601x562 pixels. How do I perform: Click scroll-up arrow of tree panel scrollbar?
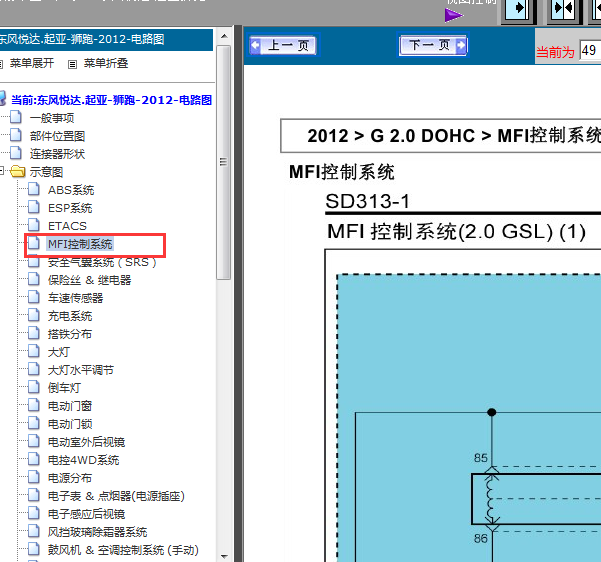tap(224, 36)
